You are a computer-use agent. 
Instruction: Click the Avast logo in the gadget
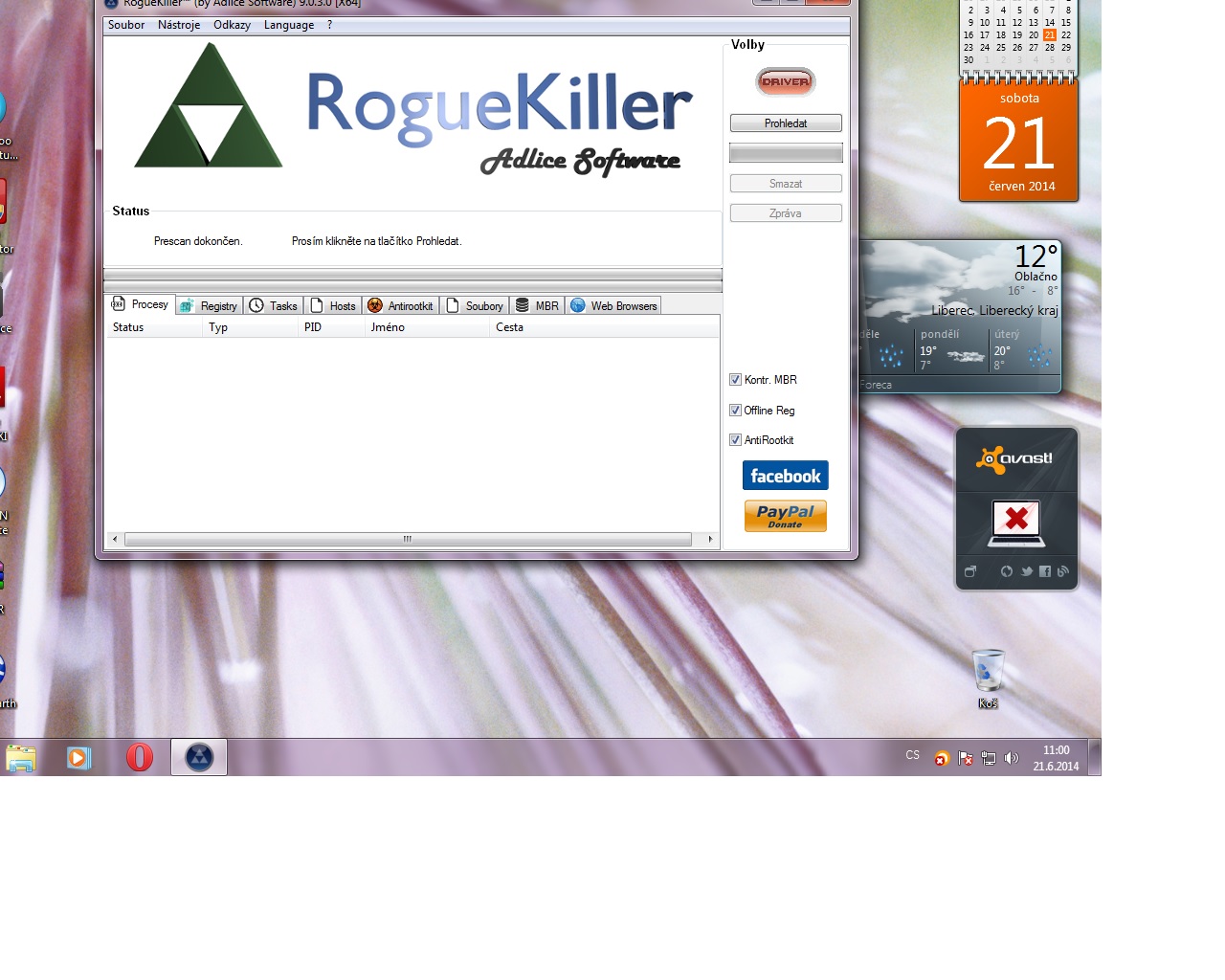coord(1014,459)
